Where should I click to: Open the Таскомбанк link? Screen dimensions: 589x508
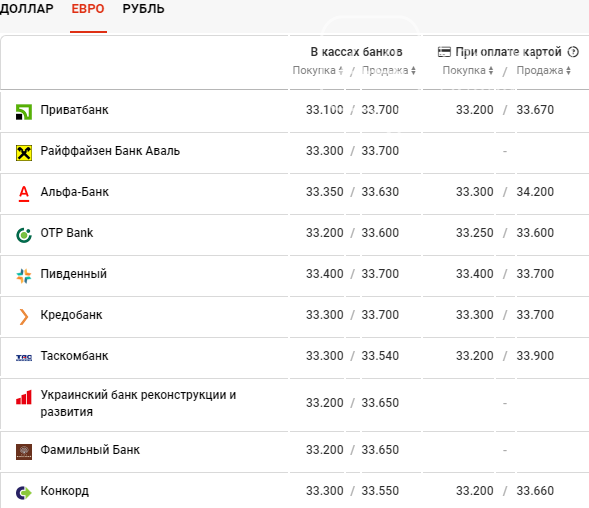(74, 355)
